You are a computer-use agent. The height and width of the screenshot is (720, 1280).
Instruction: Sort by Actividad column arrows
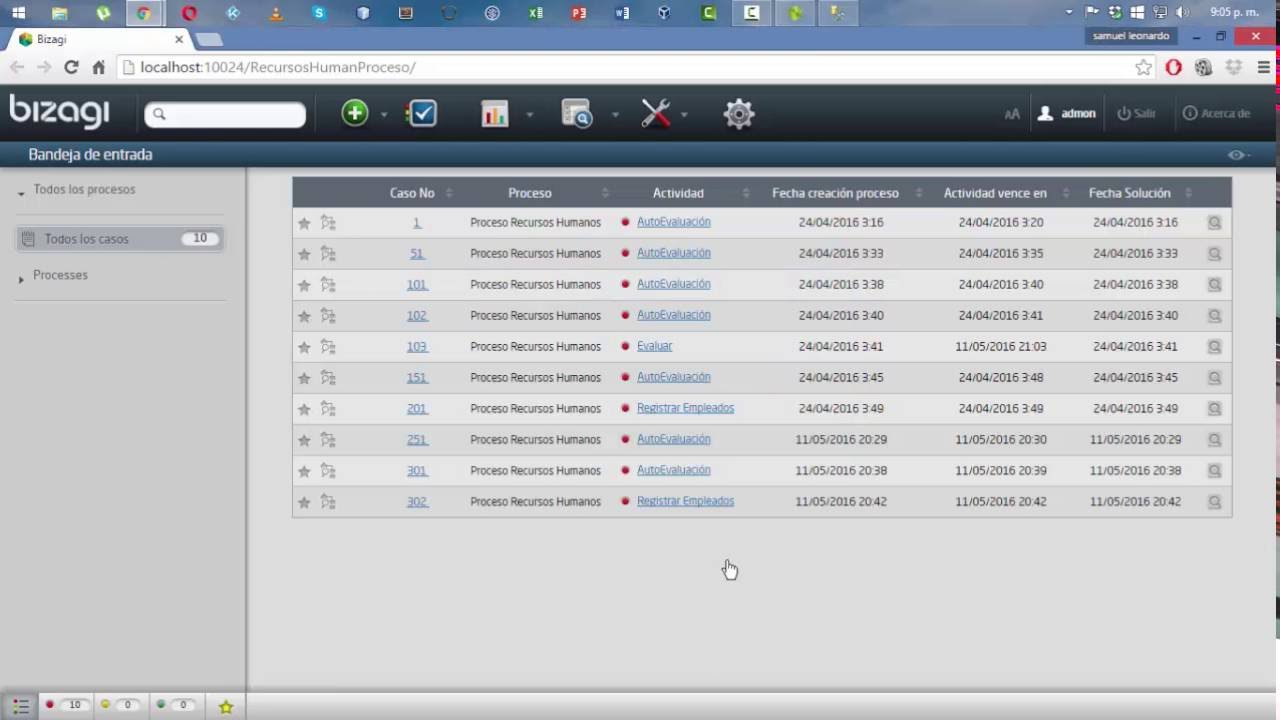(746, 193)
